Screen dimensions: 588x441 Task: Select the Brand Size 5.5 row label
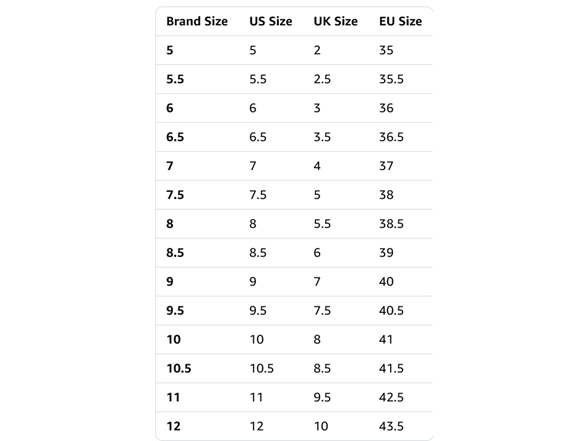(x=175, y=79)
